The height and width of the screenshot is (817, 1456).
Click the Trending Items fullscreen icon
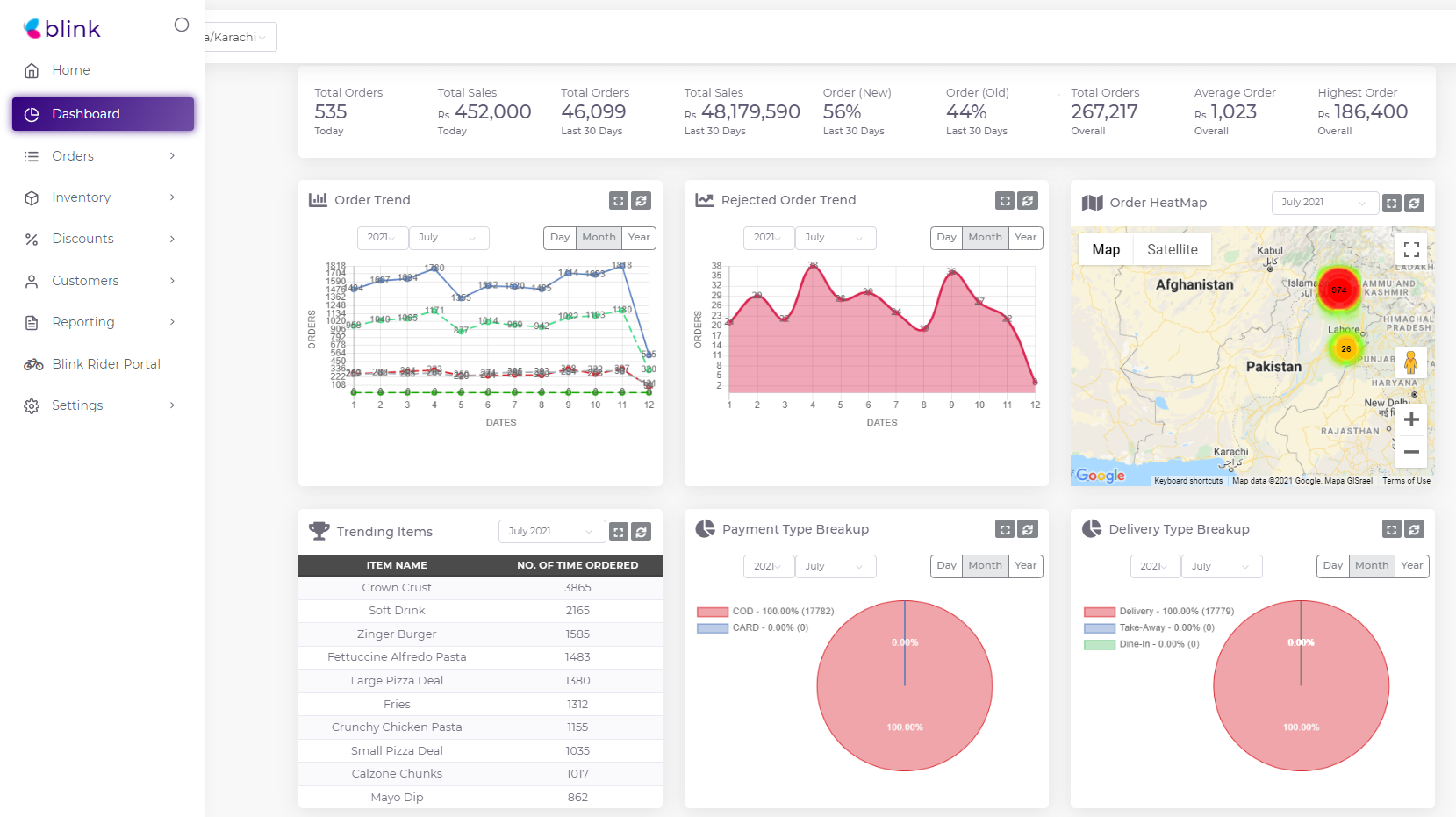coord(619,531)
